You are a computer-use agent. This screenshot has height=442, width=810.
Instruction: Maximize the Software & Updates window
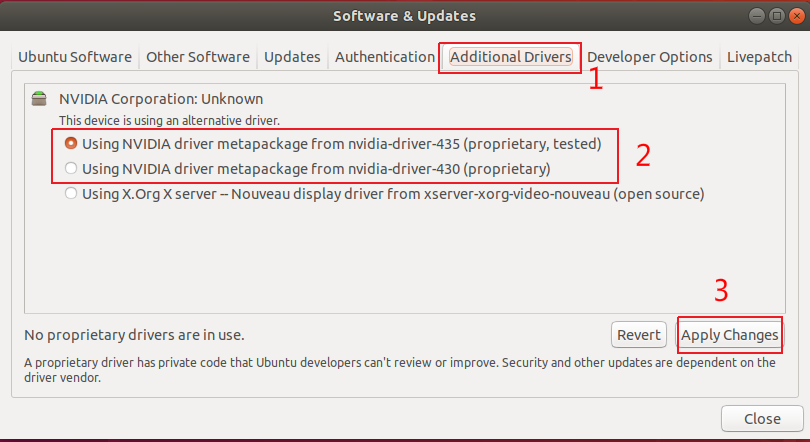[776, 16]
